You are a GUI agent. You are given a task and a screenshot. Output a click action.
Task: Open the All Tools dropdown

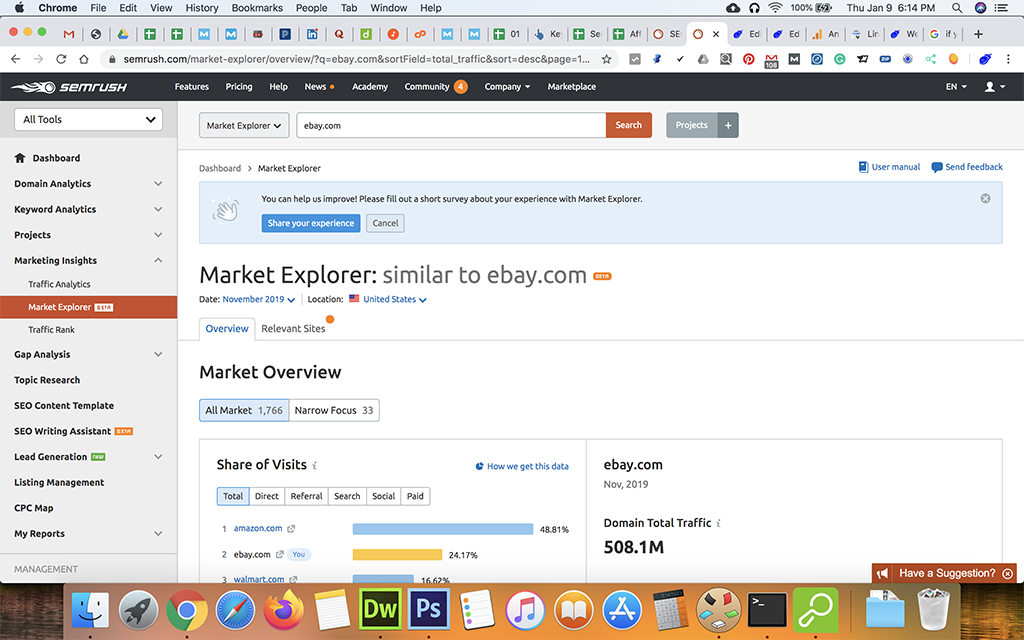[x=88, y=120]
